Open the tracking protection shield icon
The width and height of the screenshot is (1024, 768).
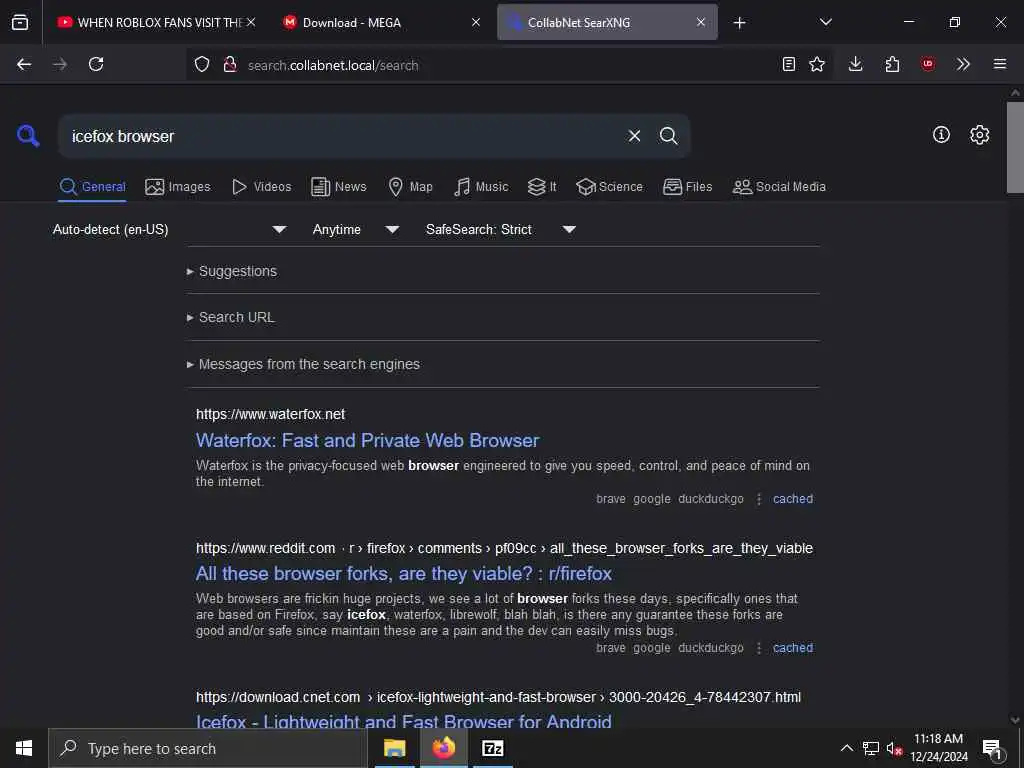click(202, 64)
